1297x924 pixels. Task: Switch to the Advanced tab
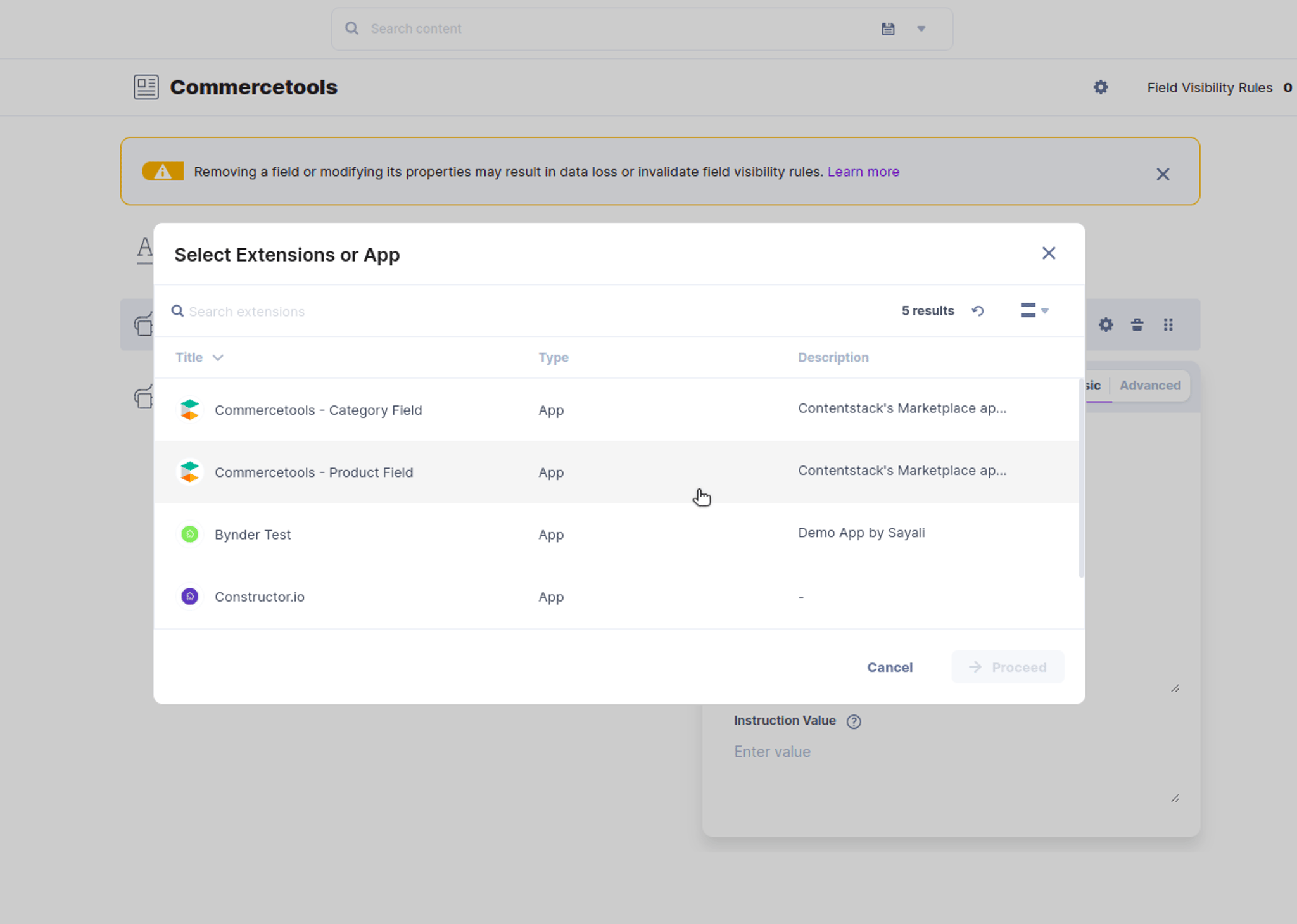1150,386
